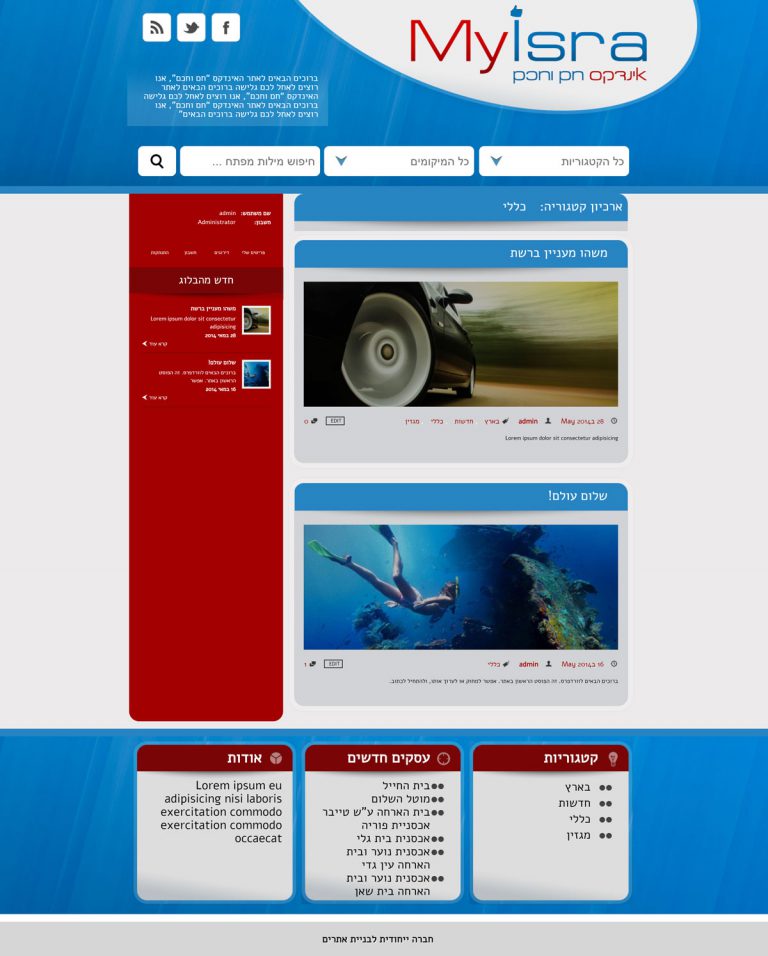
Task: Open the car wheel featured image
Action: [x=461, y=344]
